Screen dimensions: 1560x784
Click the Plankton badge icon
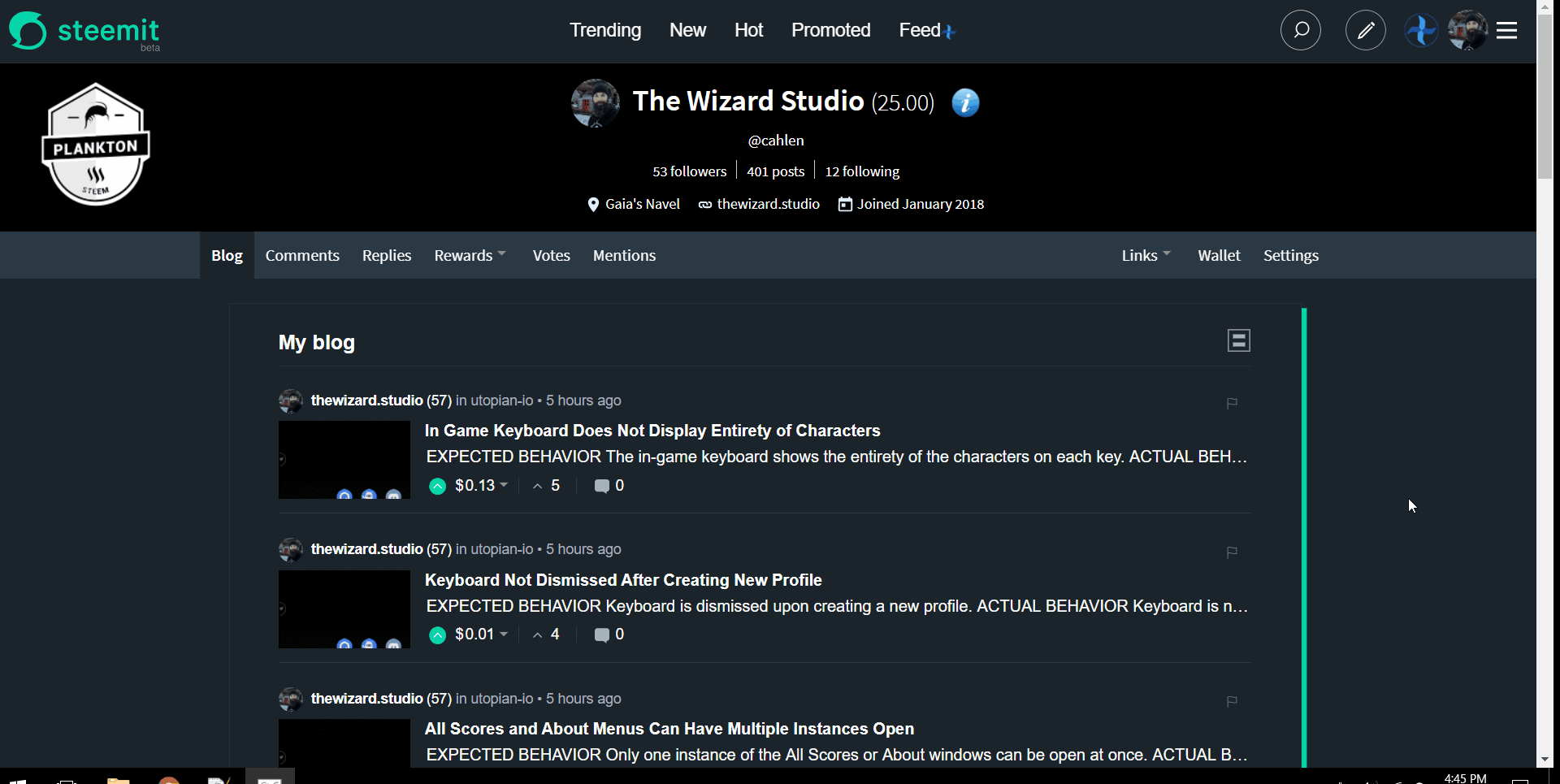pyautogui.click(x=96, y=145)
